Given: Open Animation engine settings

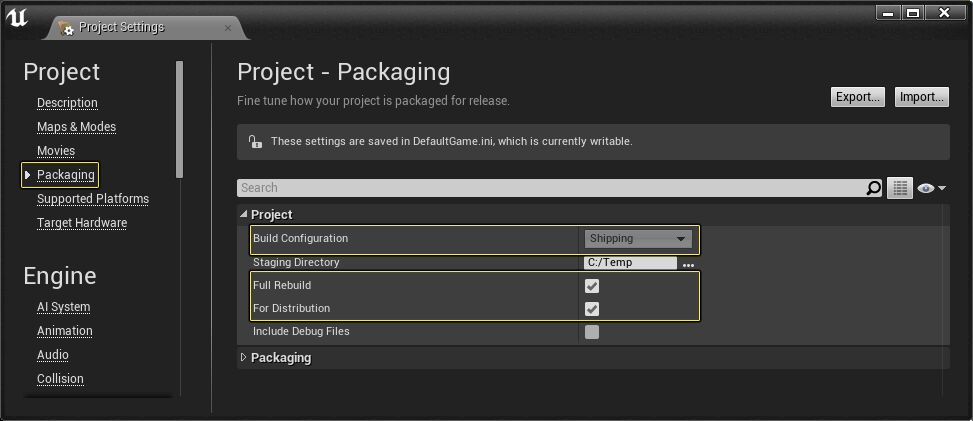Looking at the screenshot, I should click(65, 331).
